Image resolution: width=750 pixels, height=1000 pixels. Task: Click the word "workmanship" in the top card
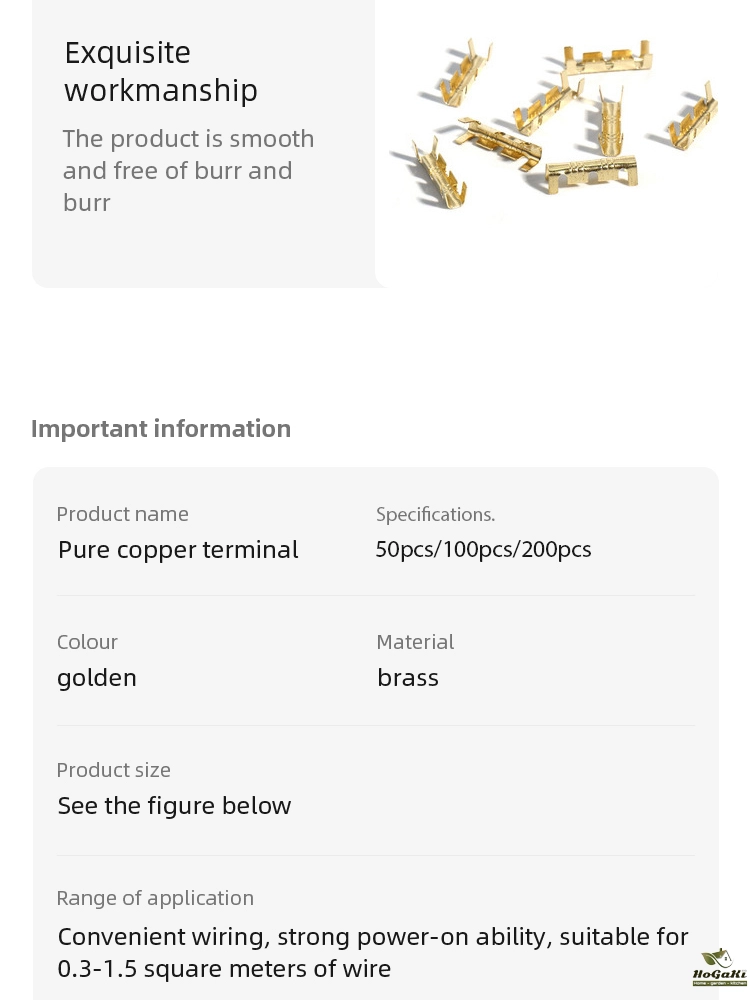pyautogui.click(x=161, y=91)
